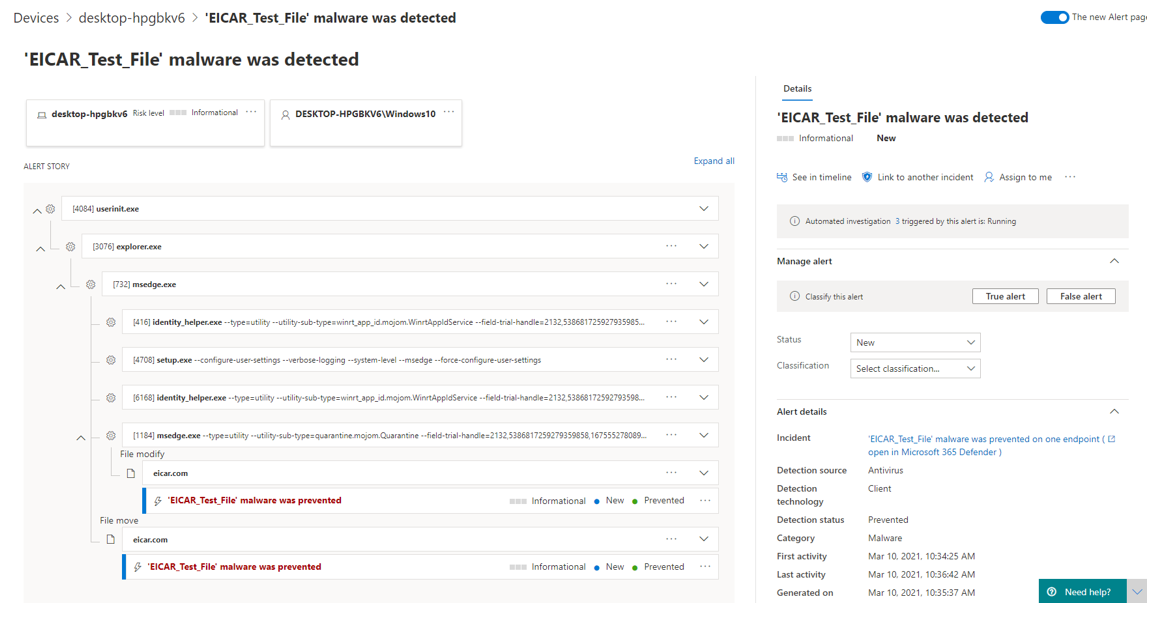This screenshot has width=1161, height=623.
Task: Click the gear icon beside setup.exe
Action: [110, 360]
